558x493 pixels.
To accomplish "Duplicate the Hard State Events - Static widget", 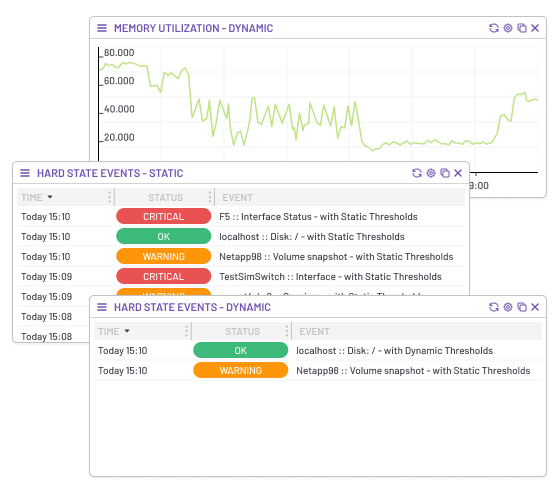I will click(x=445, y=173).
